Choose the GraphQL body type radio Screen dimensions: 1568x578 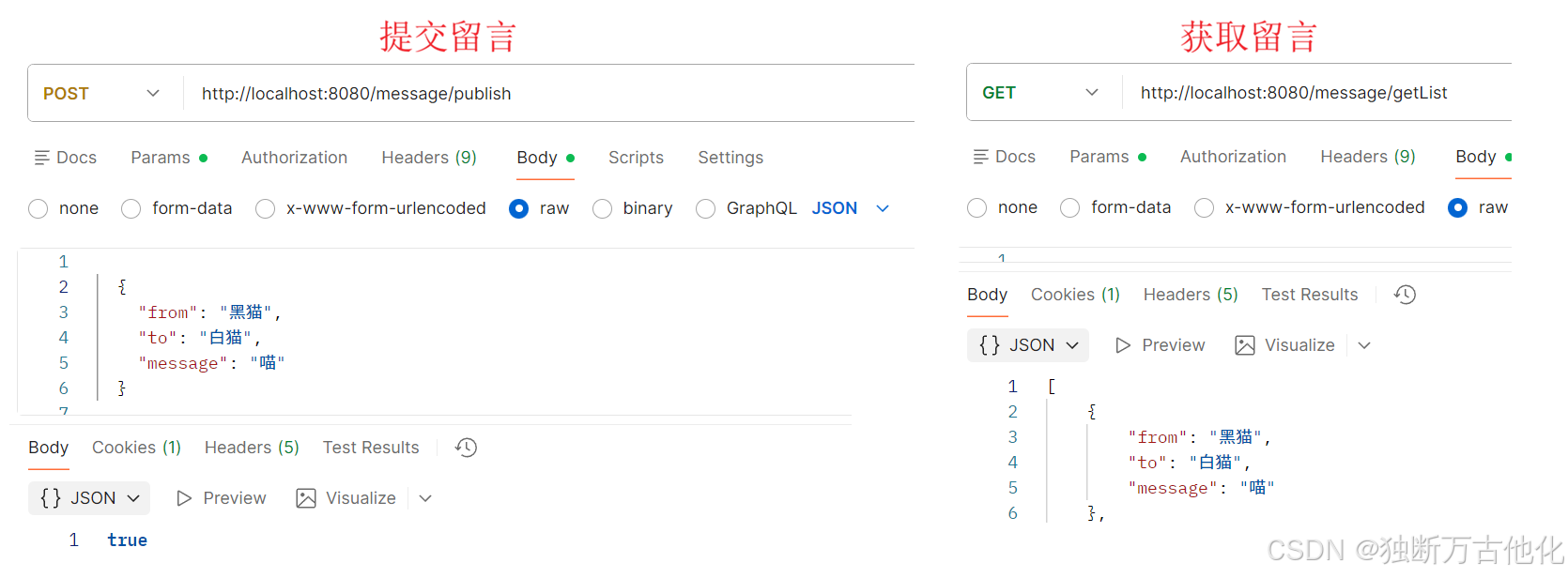[706, 208]
